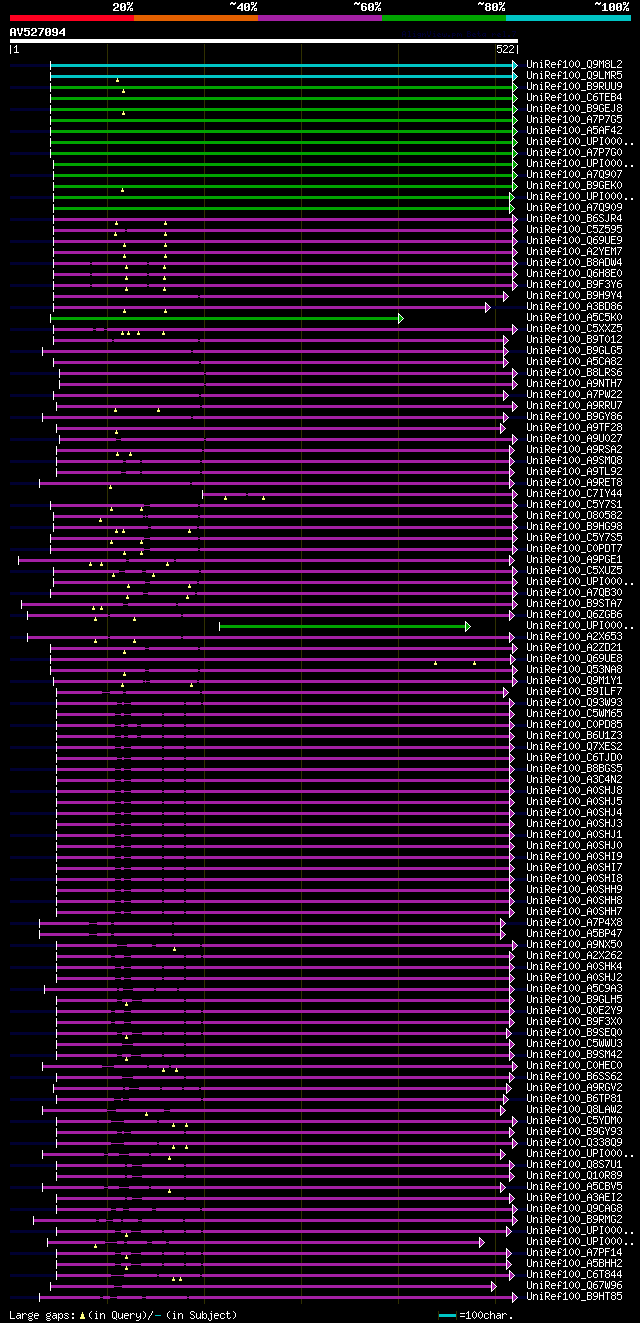
Task: Select the UniRef100_C5WM65 label
Action: coord(574,714)
